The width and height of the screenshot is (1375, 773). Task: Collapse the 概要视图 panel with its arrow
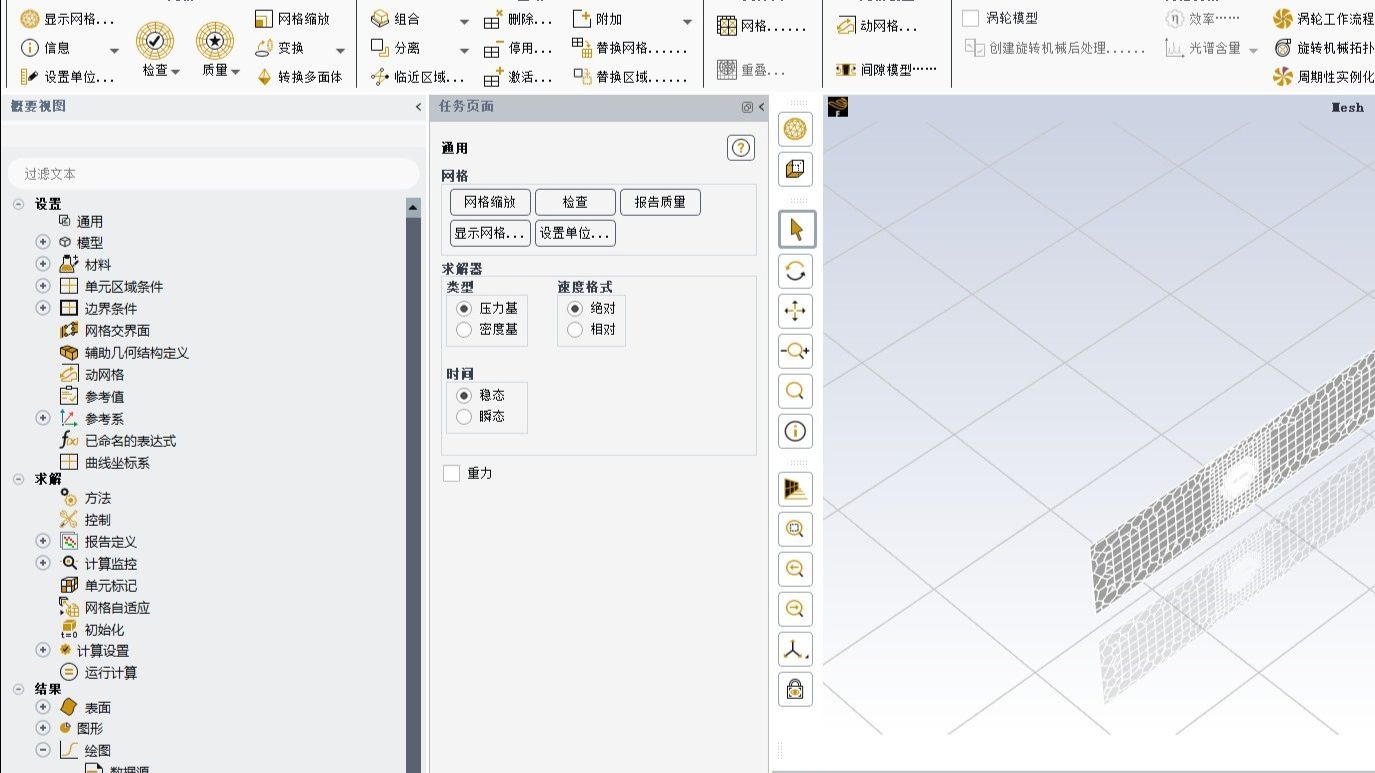[418, 107]
